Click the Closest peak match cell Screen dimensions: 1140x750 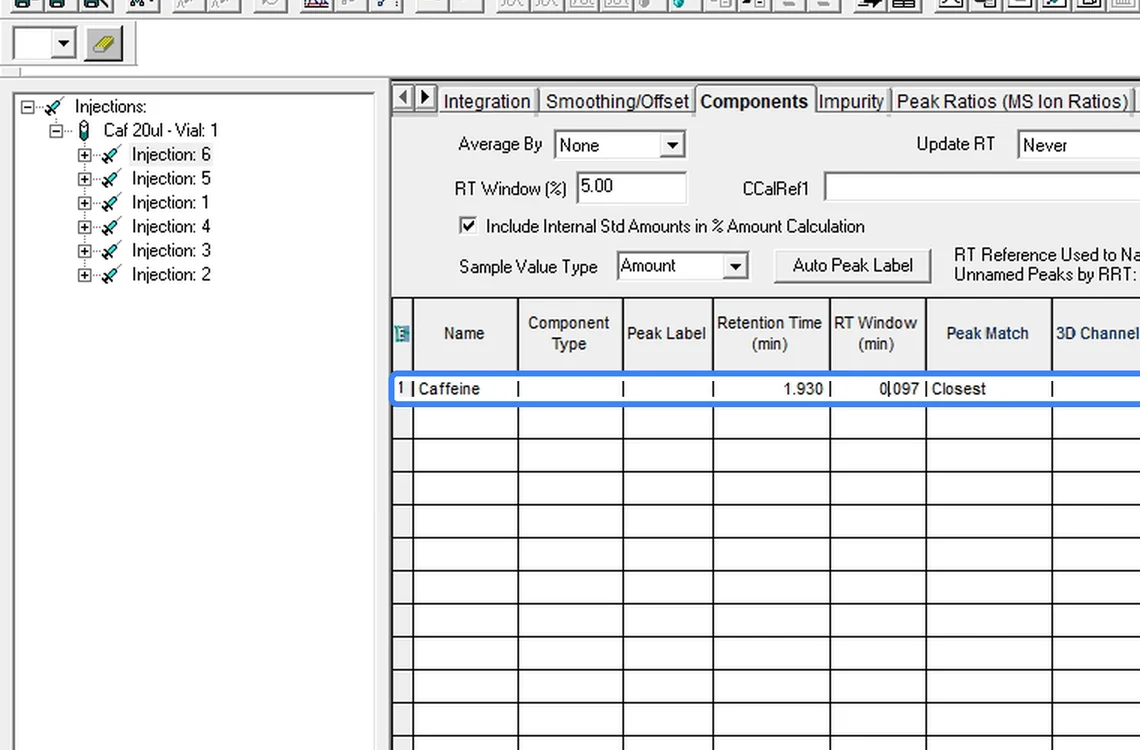click(x=988, y=389)
